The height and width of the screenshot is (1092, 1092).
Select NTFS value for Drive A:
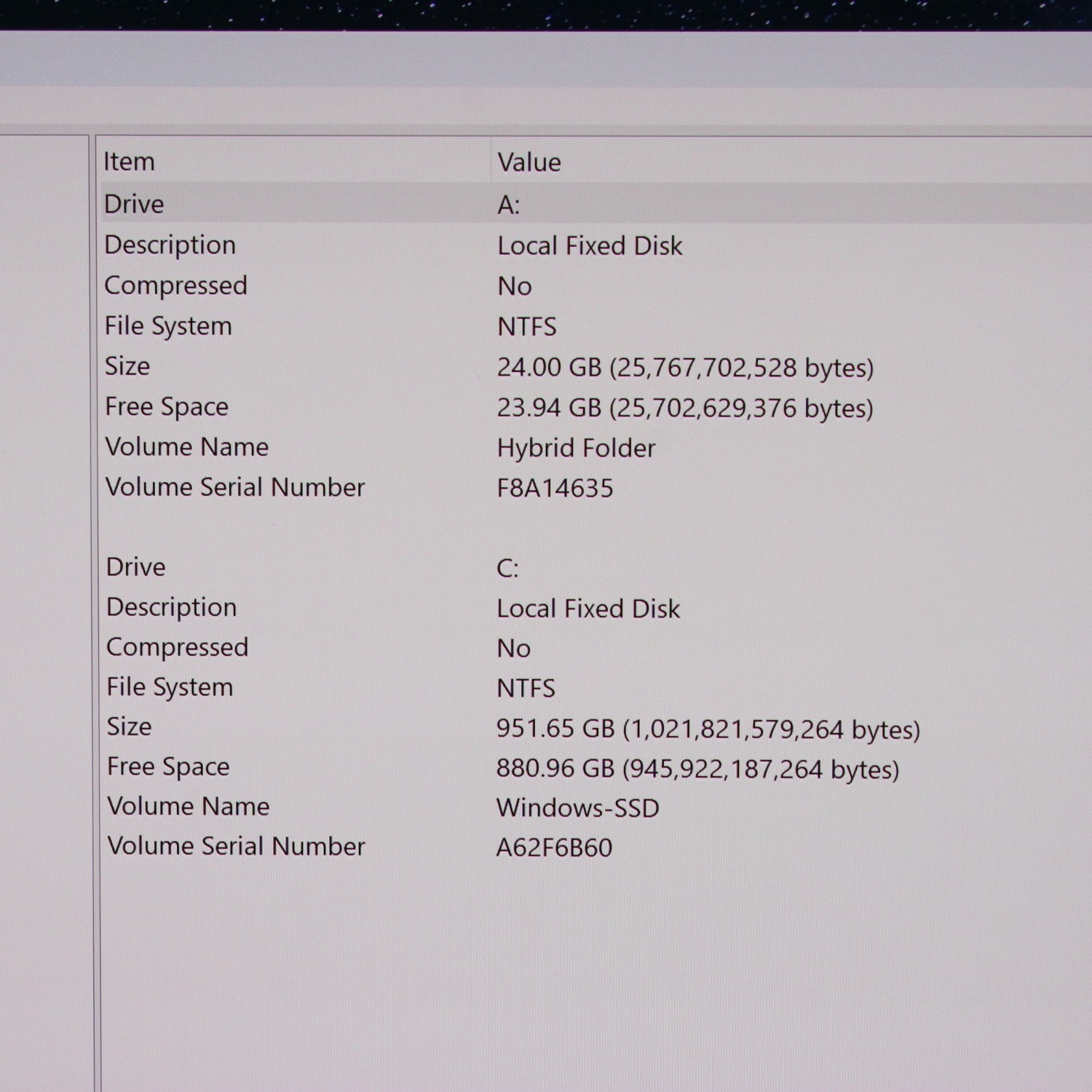527,327
